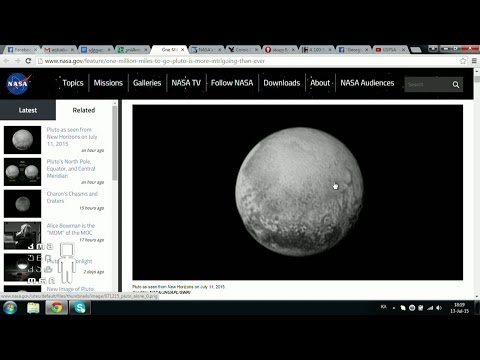Select the Latest sidebar tab
480x360 pixels.
point(28,110)
